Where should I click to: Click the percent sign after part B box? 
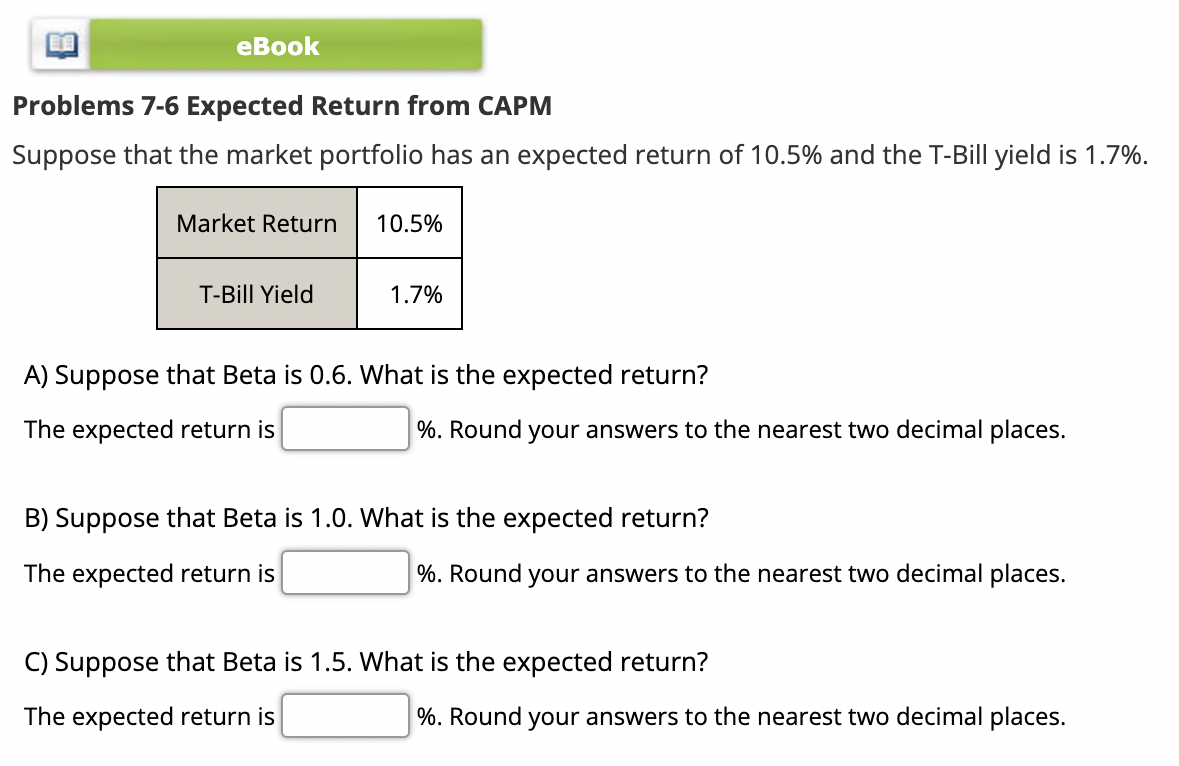[x=425, y=573]
